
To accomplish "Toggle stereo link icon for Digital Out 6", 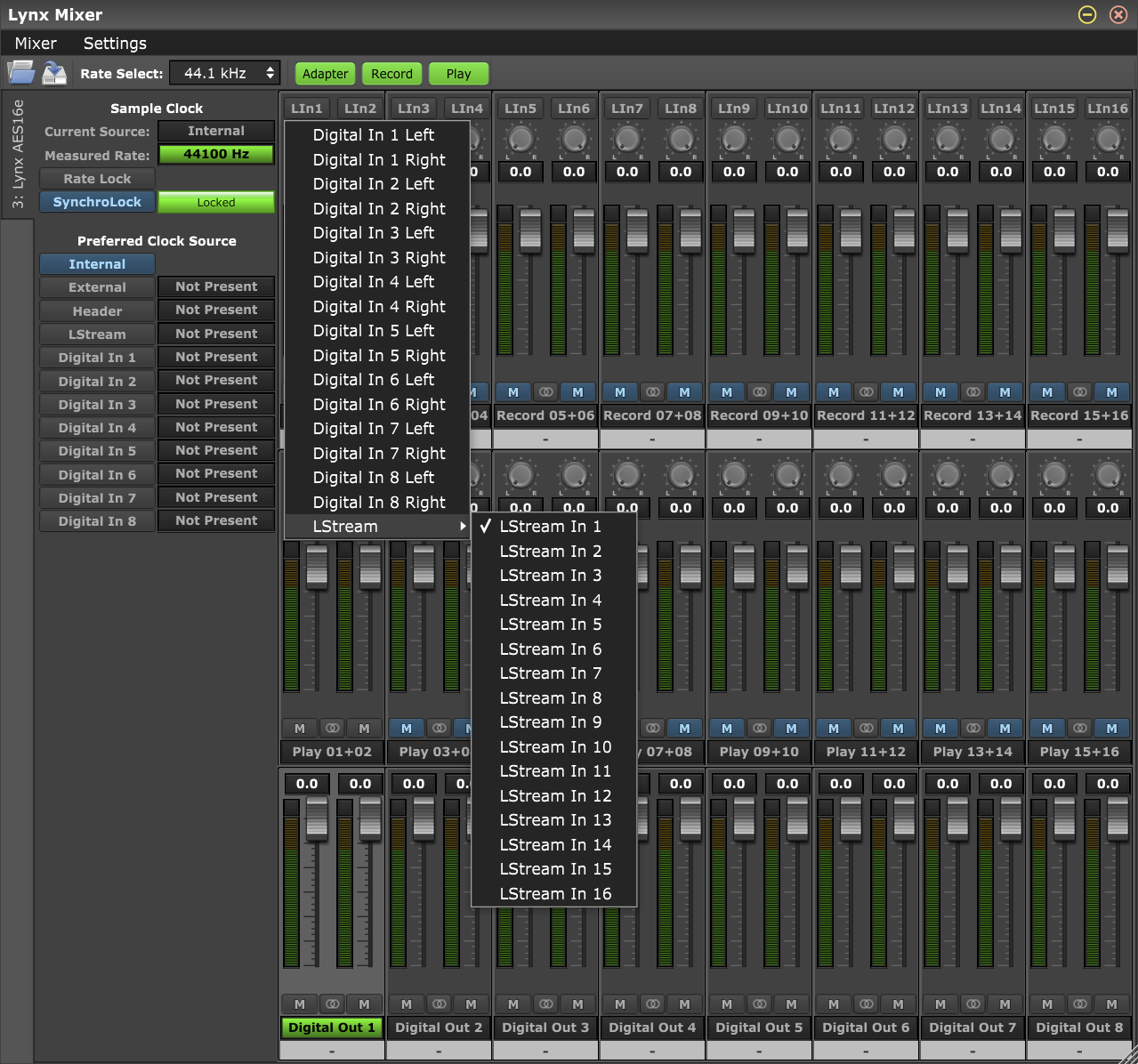I will click(866, 1004).
